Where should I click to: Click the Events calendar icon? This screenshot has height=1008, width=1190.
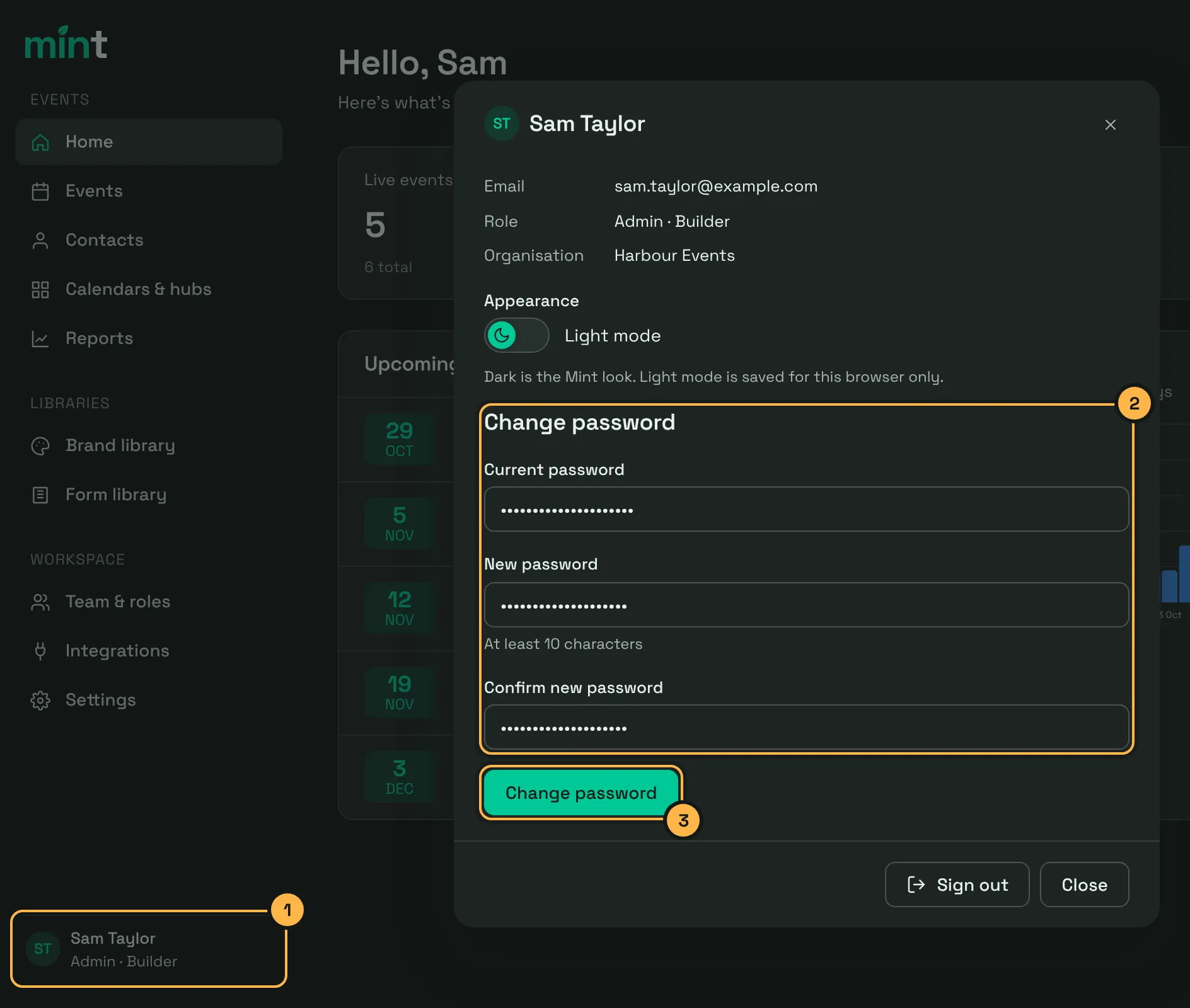click(40, 192)
